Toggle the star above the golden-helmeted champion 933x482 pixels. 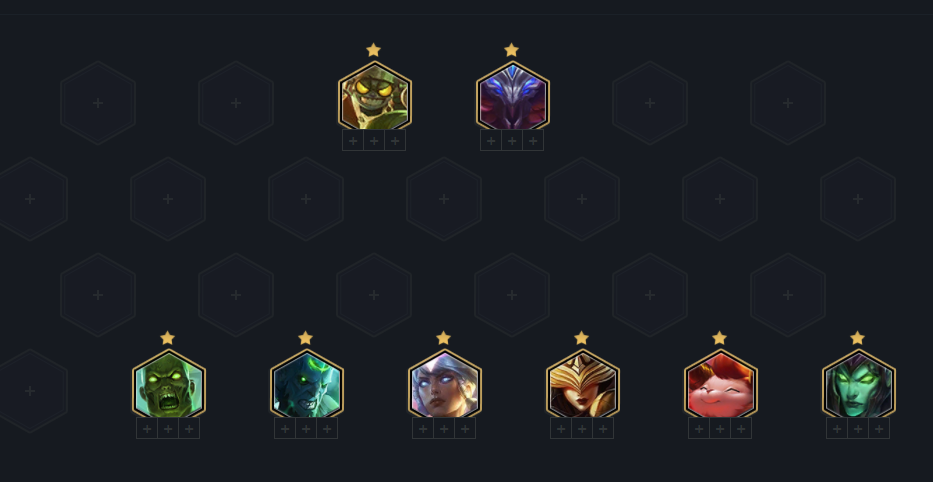point(581,338)
